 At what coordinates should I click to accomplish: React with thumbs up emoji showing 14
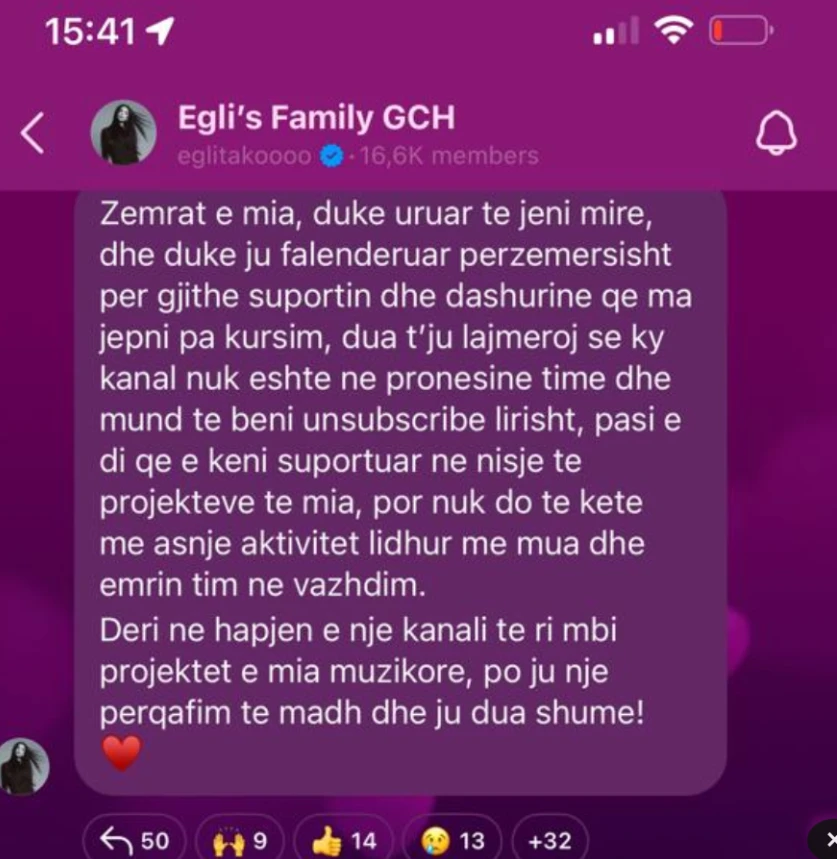click(343, 839)
